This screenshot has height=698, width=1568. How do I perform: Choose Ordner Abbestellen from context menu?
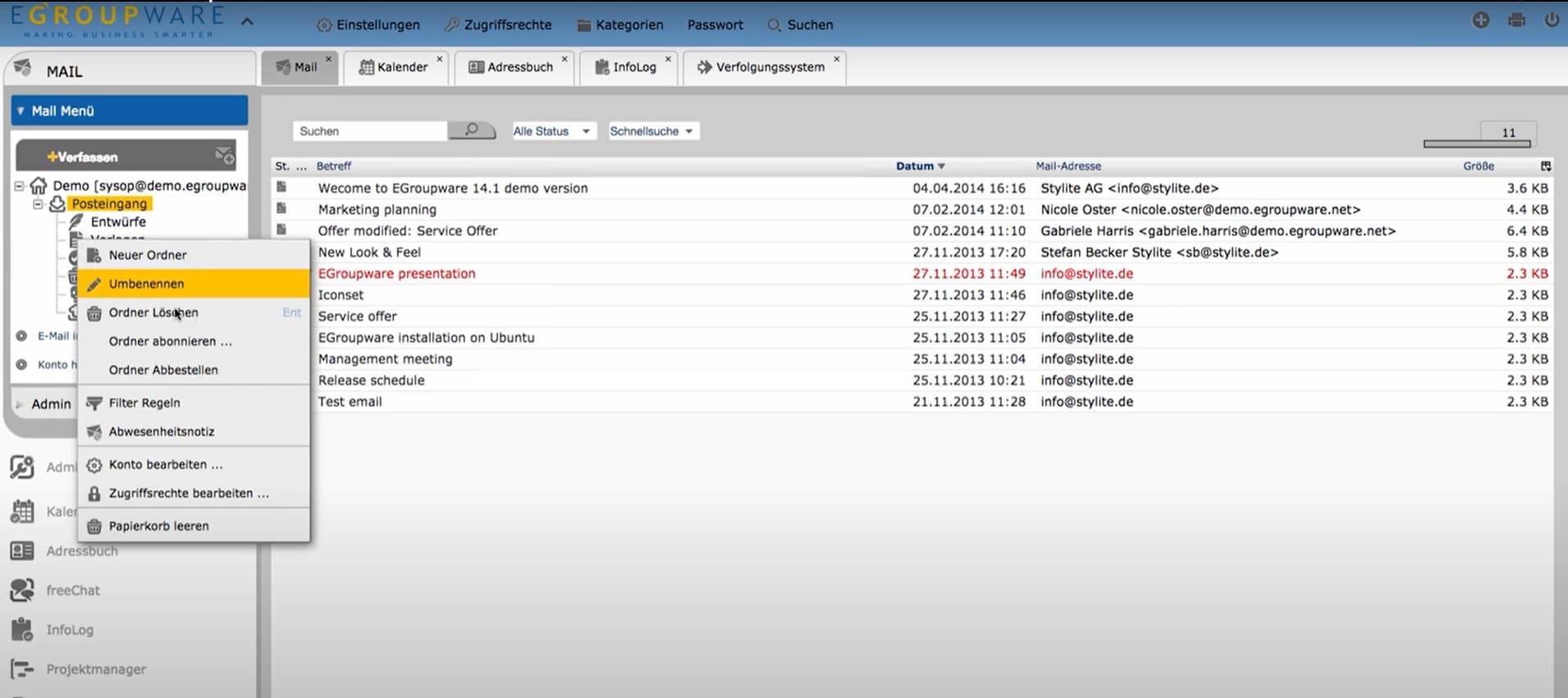pos(194,370)
